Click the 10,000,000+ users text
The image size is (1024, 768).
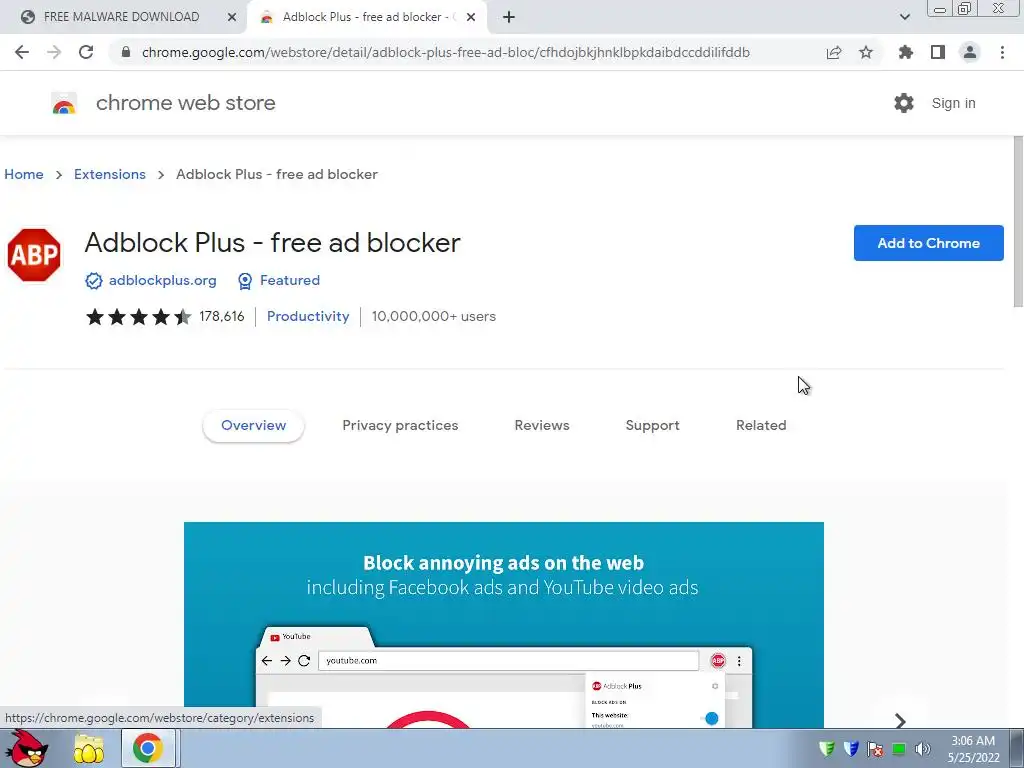[434, 317]
